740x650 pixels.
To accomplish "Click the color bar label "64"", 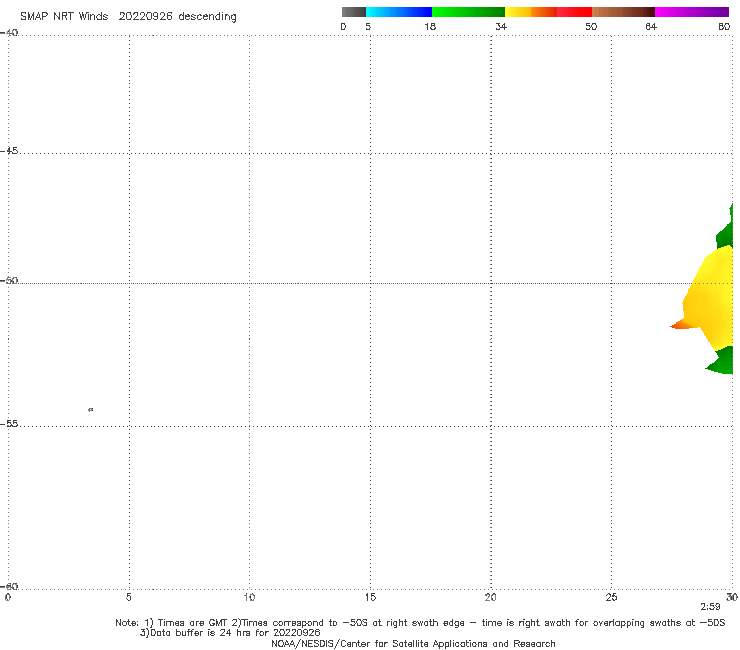I will point(651,27).
